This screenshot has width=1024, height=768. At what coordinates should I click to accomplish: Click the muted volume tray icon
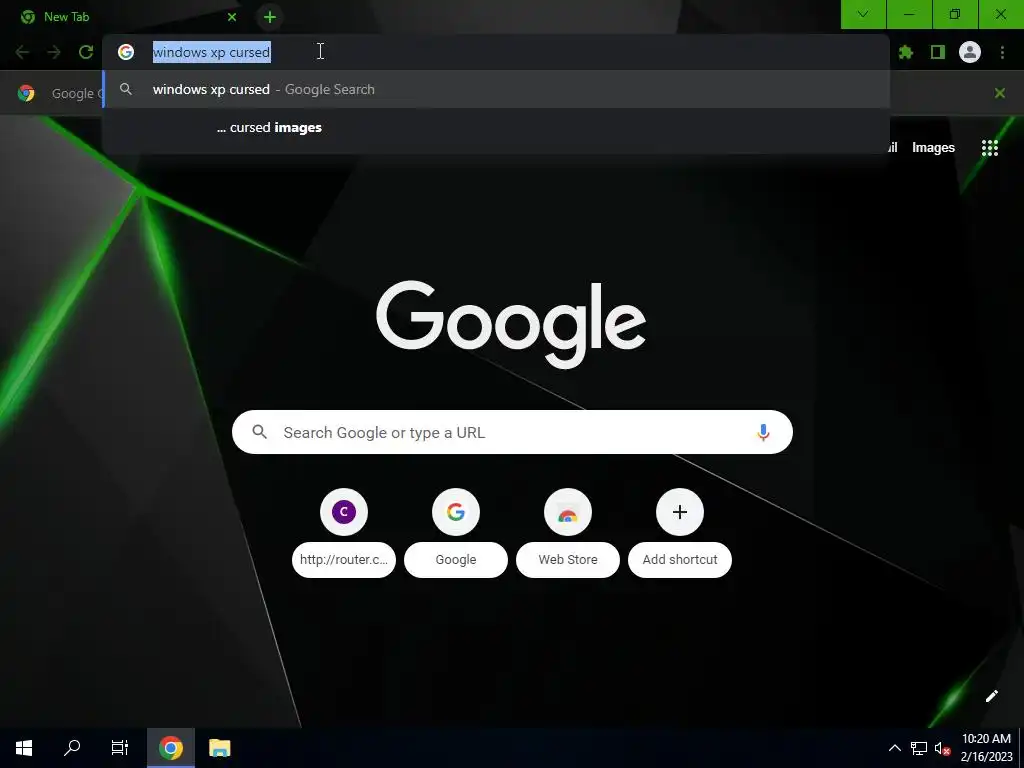(942, 748)
